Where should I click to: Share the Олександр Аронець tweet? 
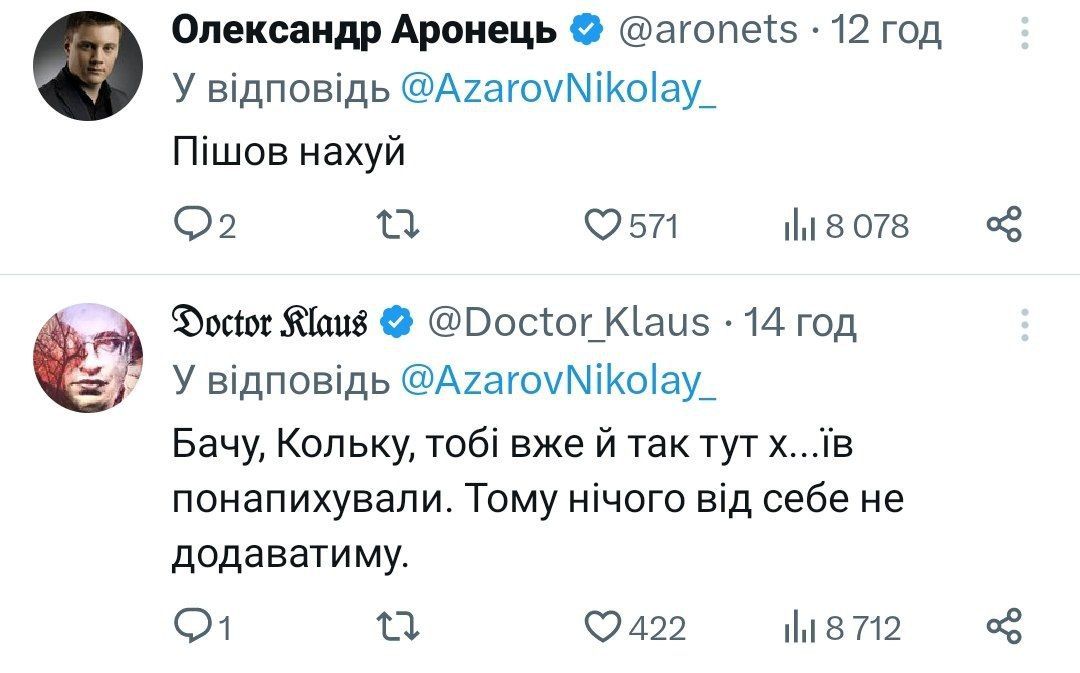[1004, 225]
